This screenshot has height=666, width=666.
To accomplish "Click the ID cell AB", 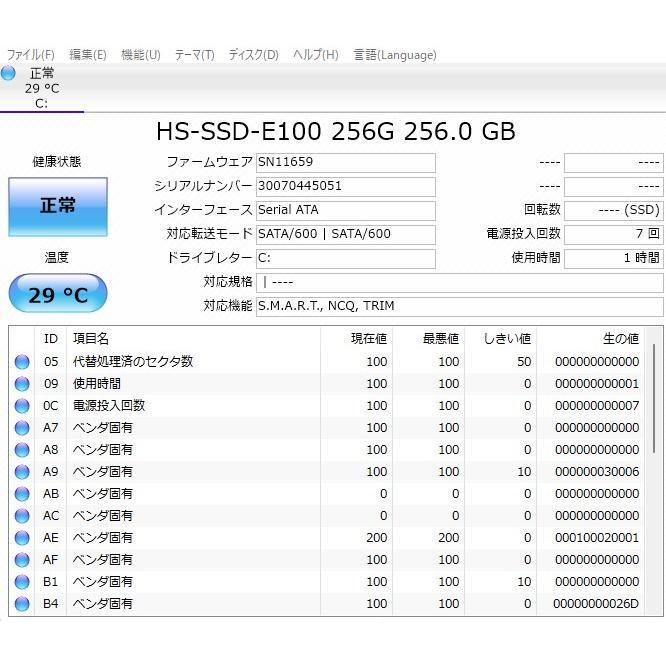I will point(51,494).
